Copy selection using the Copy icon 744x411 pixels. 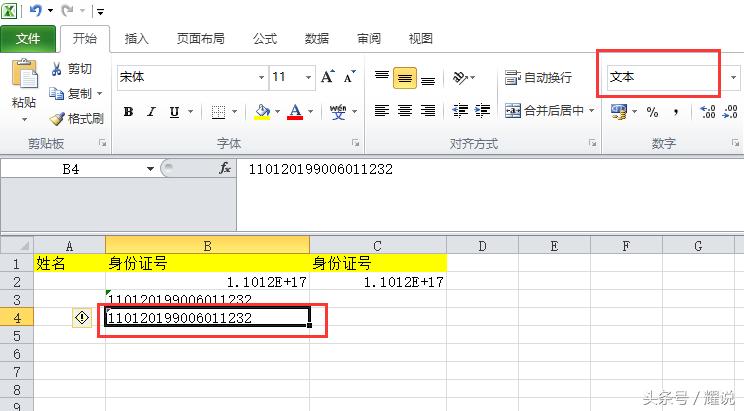coord(56,93)
